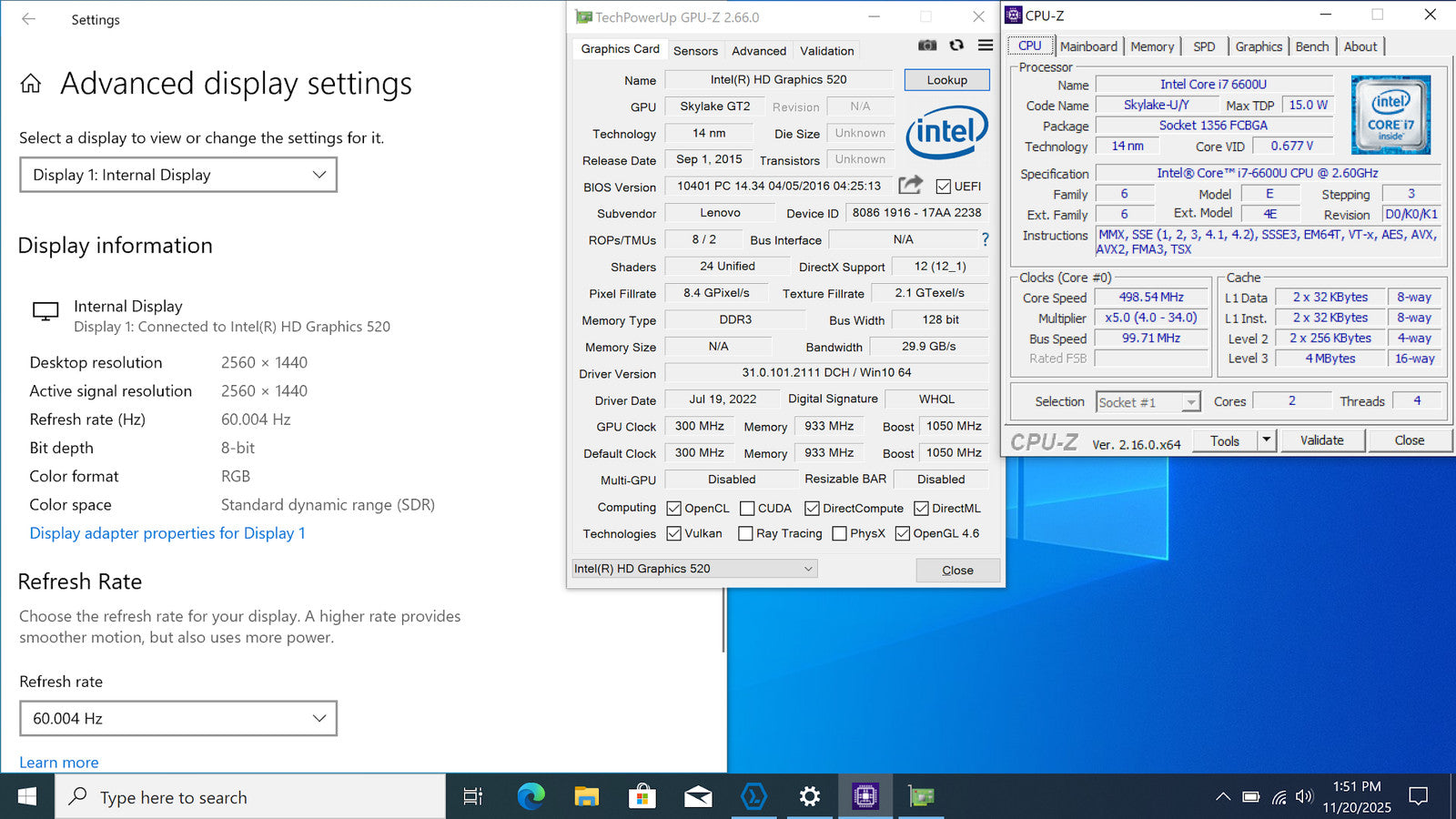This screenshot has height=819, width=1456.
Task: Open Microsoft Edge from the taskbar
Action: 531,797
